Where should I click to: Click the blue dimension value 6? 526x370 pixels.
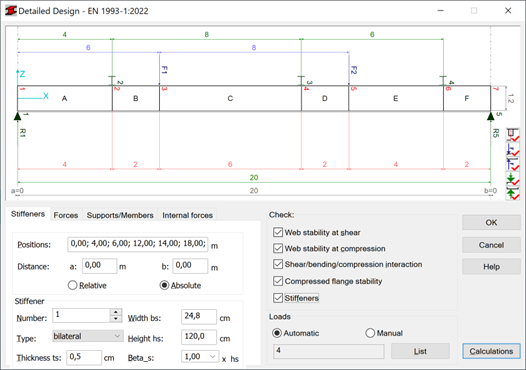(88, 48)
